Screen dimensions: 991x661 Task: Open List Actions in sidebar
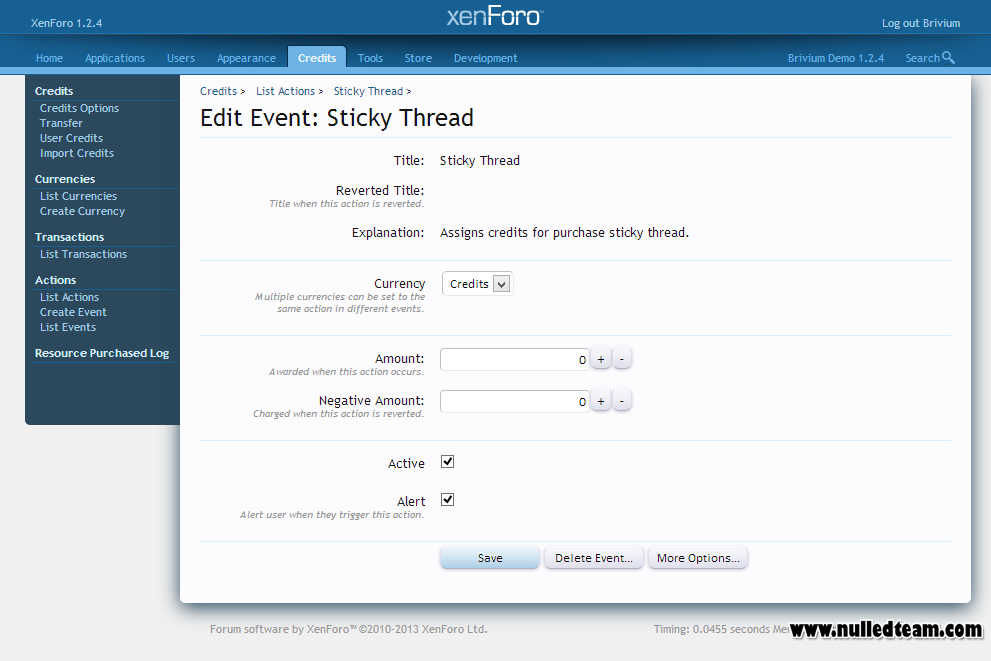click(70, 298)
